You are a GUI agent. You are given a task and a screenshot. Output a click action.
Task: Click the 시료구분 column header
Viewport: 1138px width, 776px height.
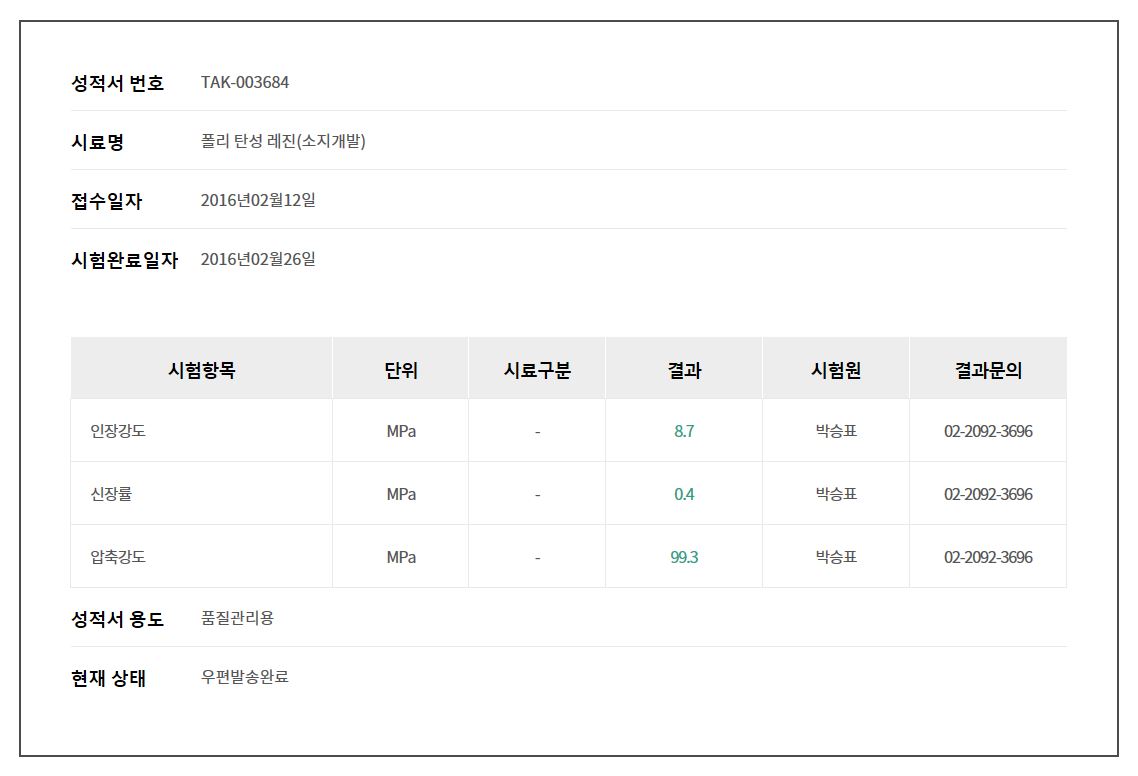pos(537,370)
